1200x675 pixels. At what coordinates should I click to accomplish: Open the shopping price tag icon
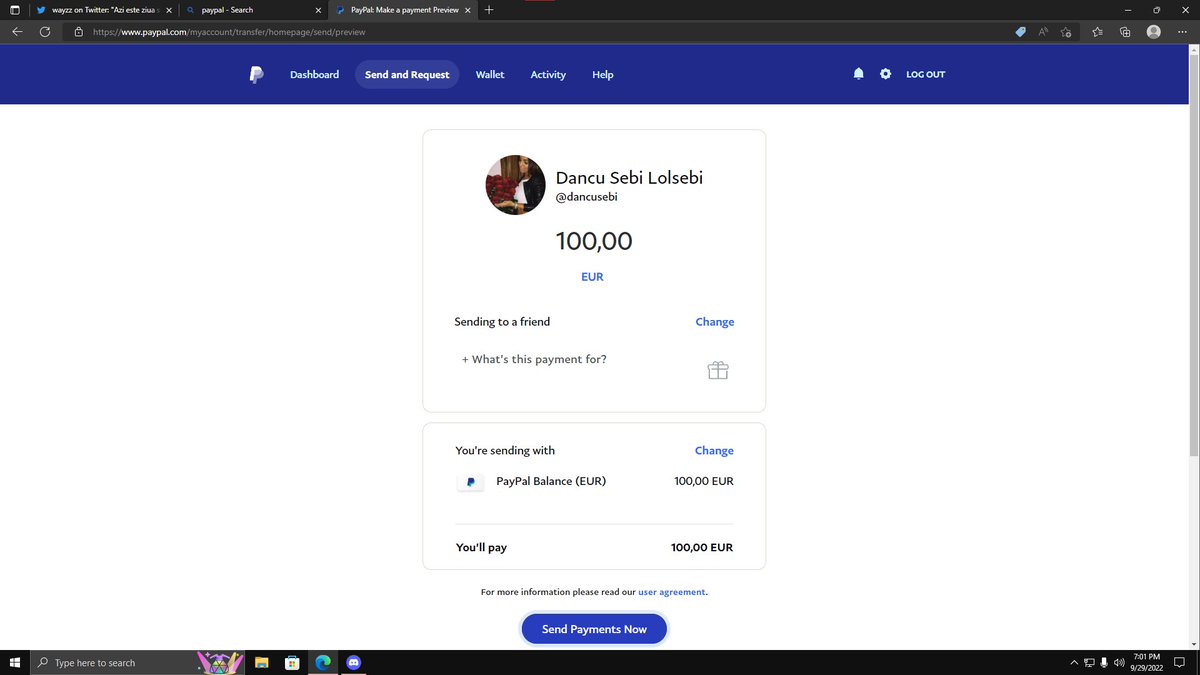pos(1020,32)
